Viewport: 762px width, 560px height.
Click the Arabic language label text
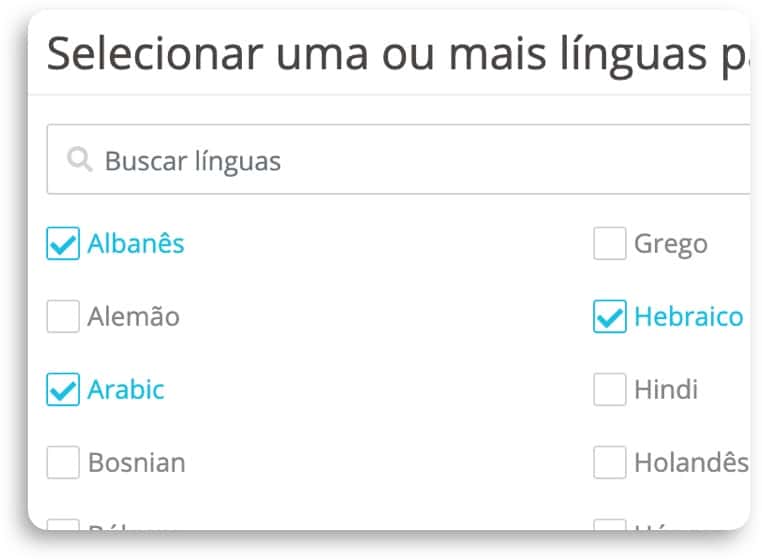coord(126,389)
